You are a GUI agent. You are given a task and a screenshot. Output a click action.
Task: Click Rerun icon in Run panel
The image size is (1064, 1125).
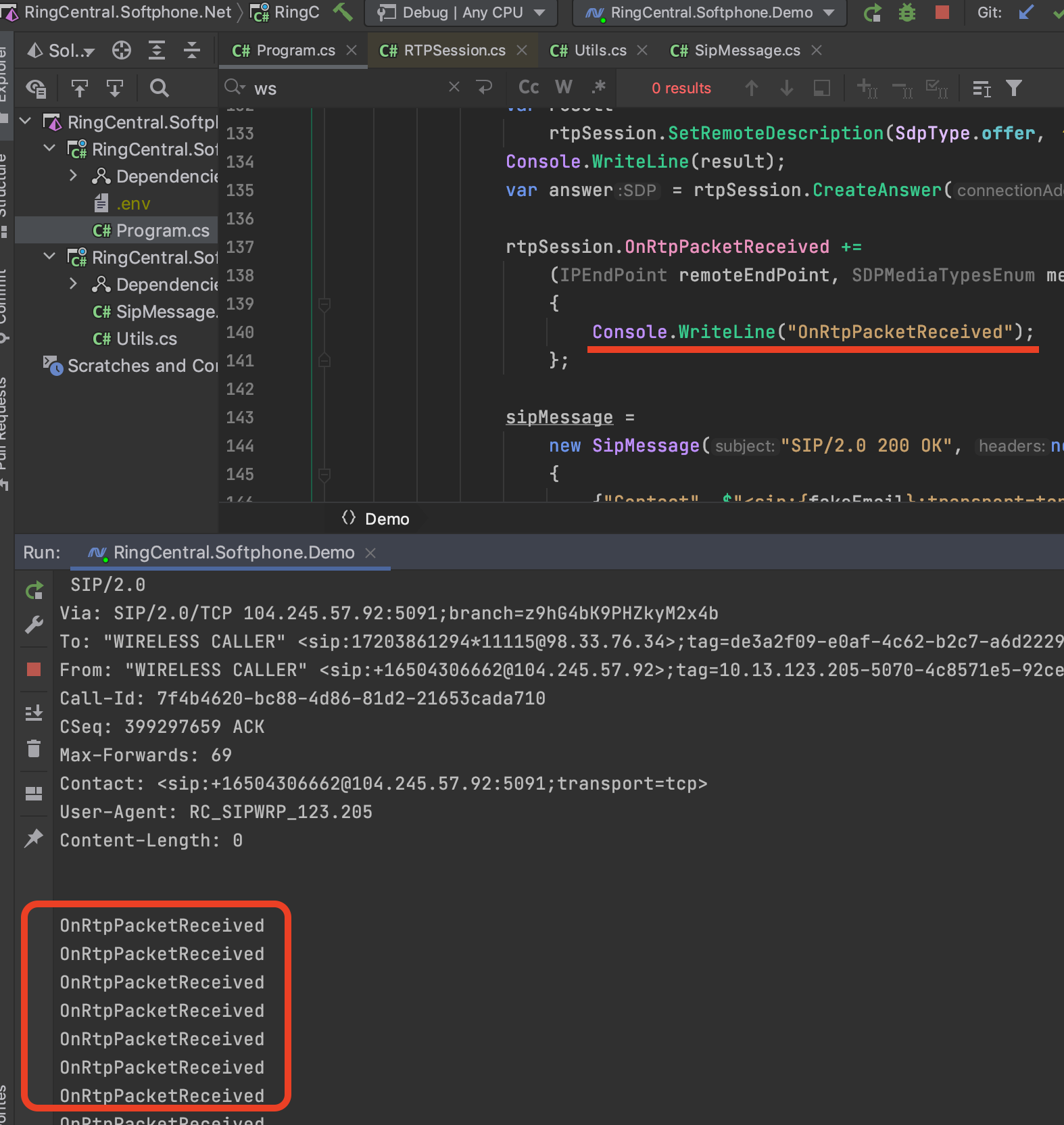pos(34,590)
